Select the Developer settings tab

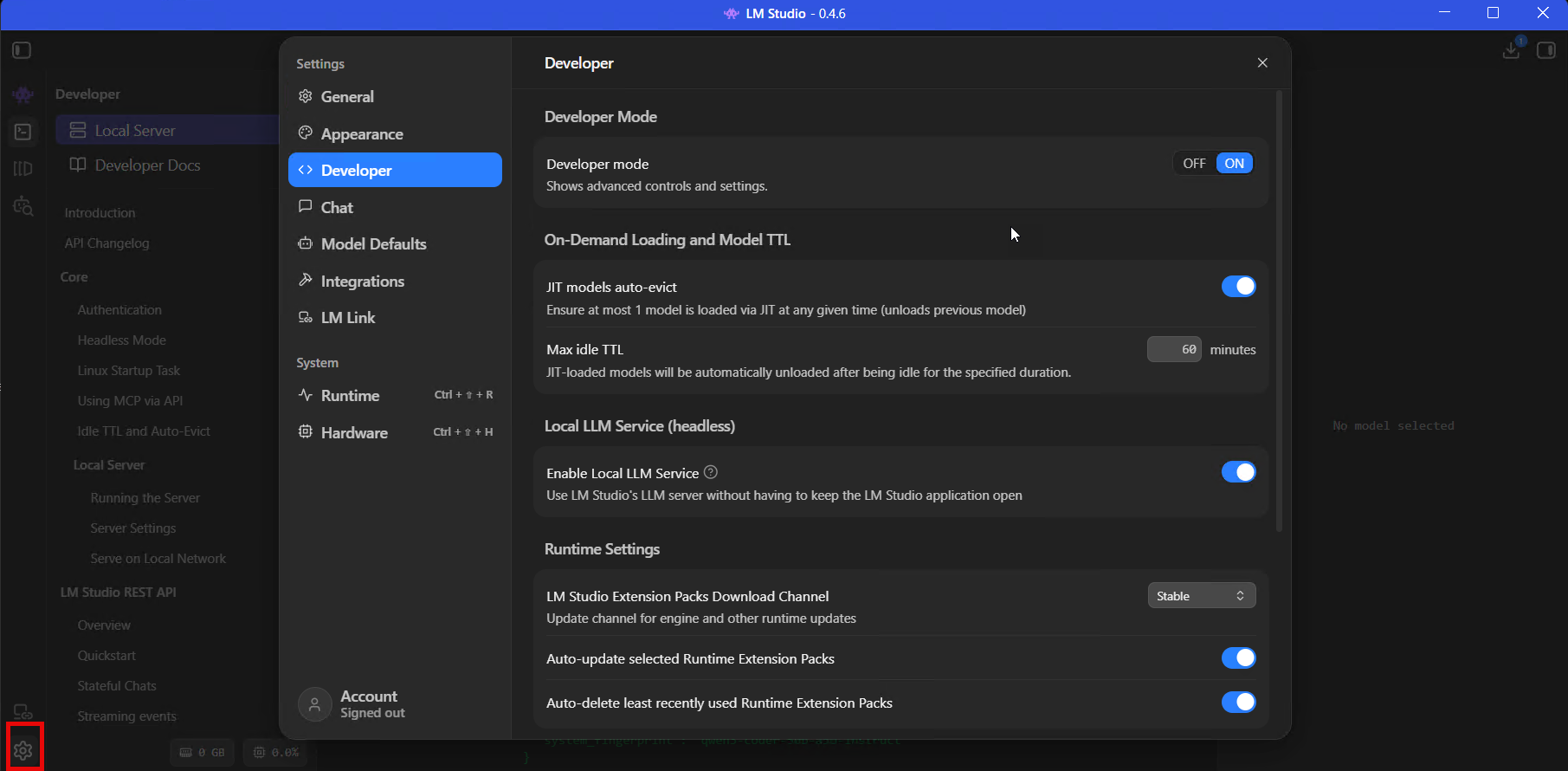point(395,170)
